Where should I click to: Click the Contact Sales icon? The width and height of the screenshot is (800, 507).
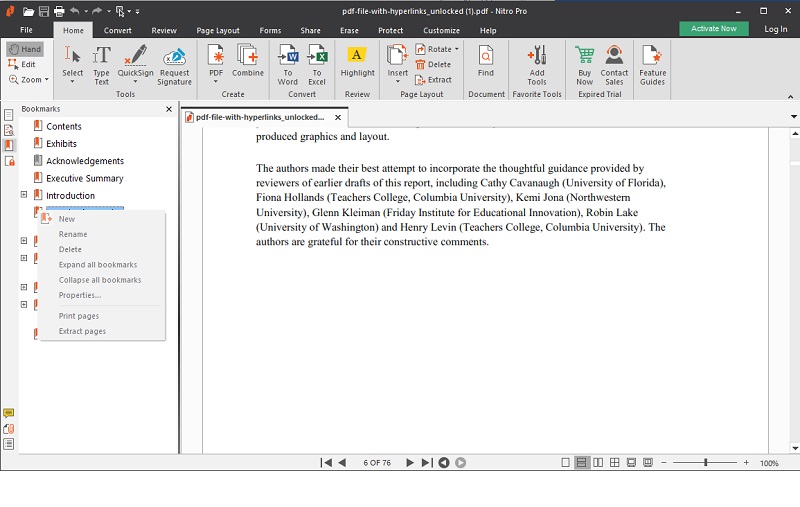(614, 55)
